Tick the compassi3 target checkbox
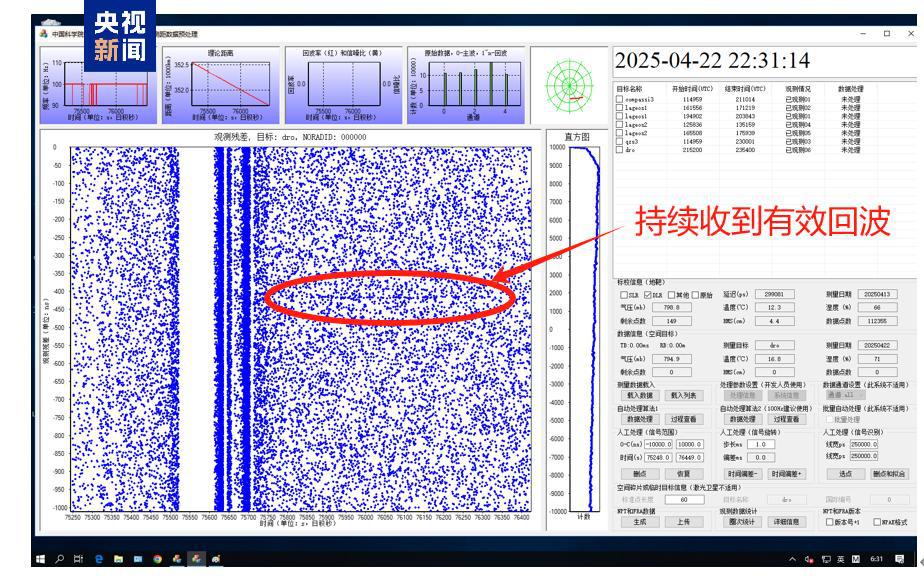924x577 pixels. point(619,100)
